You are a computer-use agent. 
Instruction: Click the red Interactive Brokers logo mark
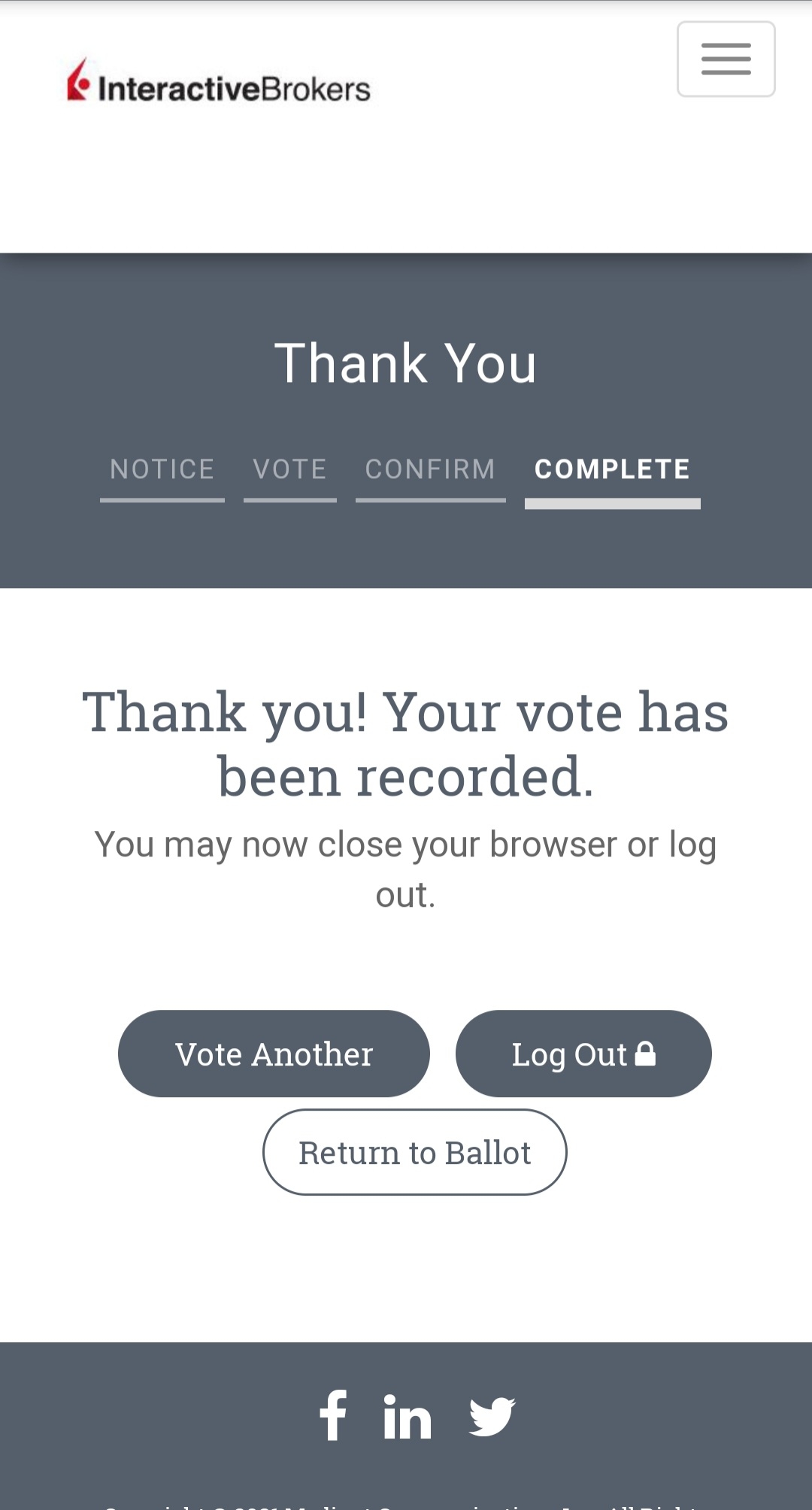78,81
